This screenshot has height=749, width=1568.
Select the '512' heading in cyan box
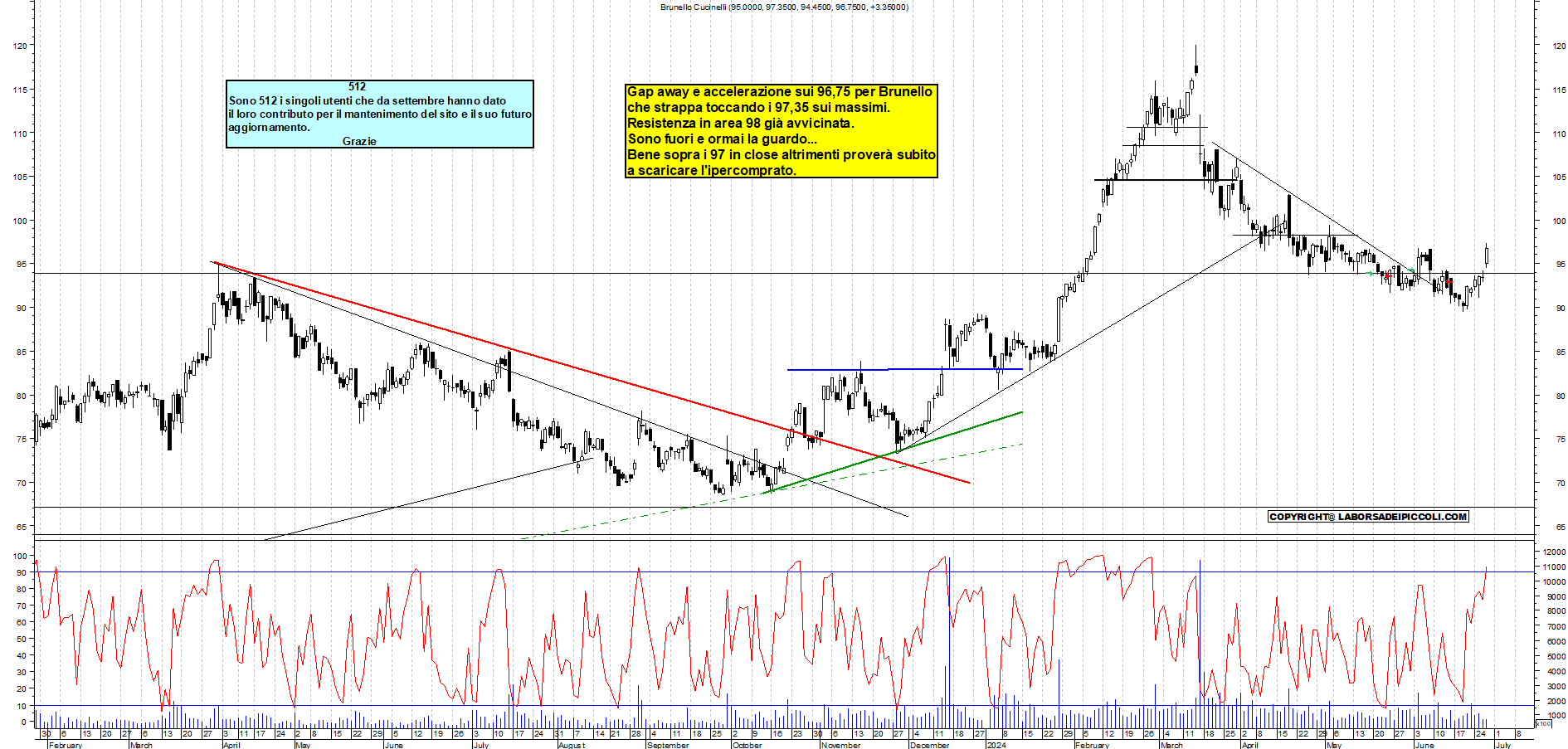pos(358,86)
